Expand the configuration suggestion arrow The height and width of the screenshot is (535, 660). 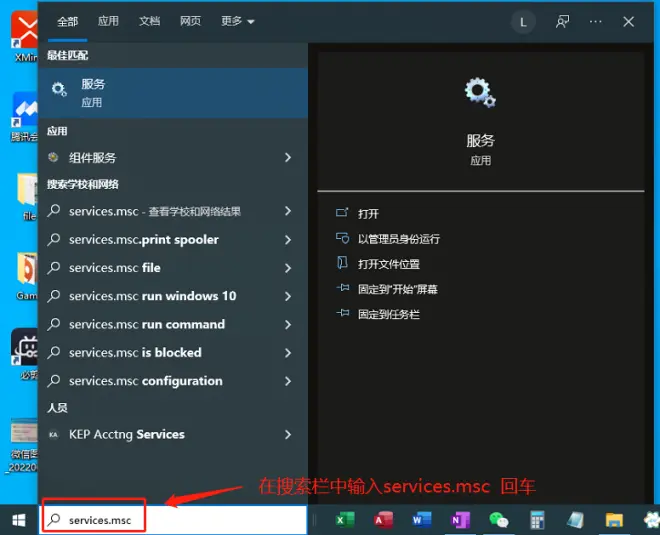point(288,381)
